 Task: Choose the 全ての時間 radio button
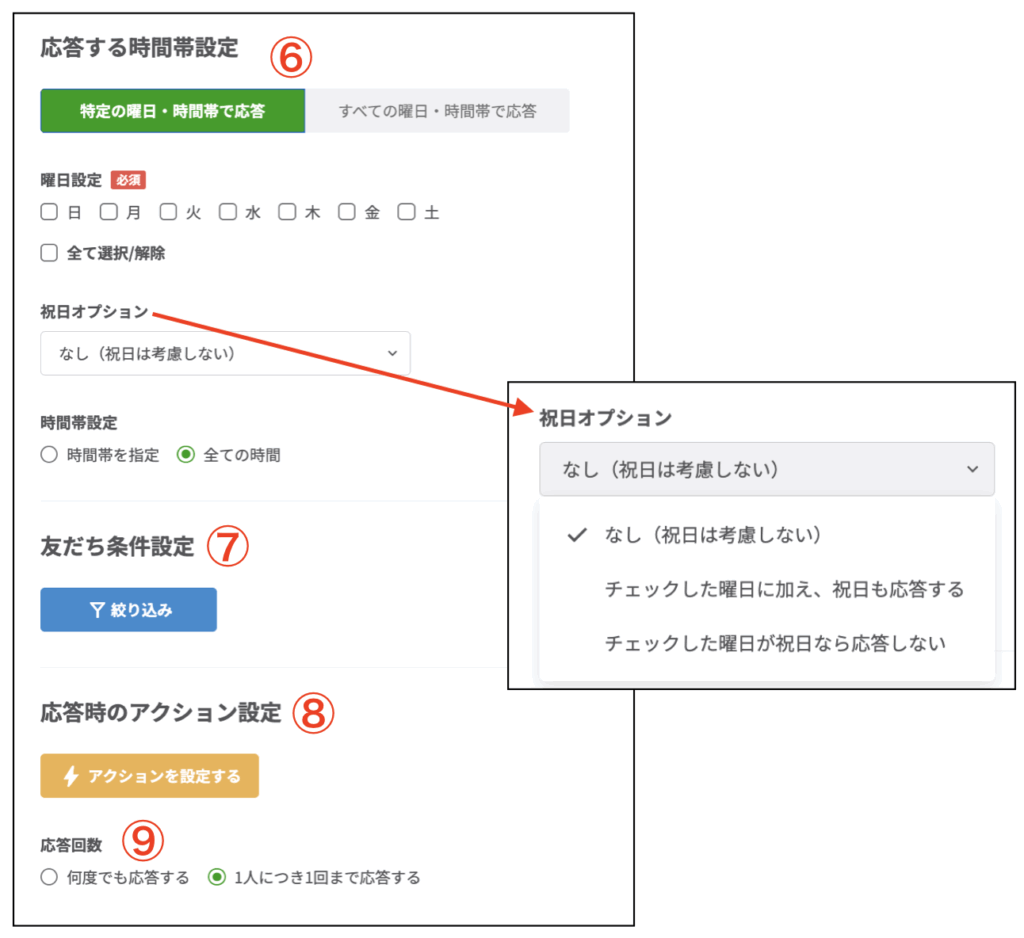click(185, 455)
